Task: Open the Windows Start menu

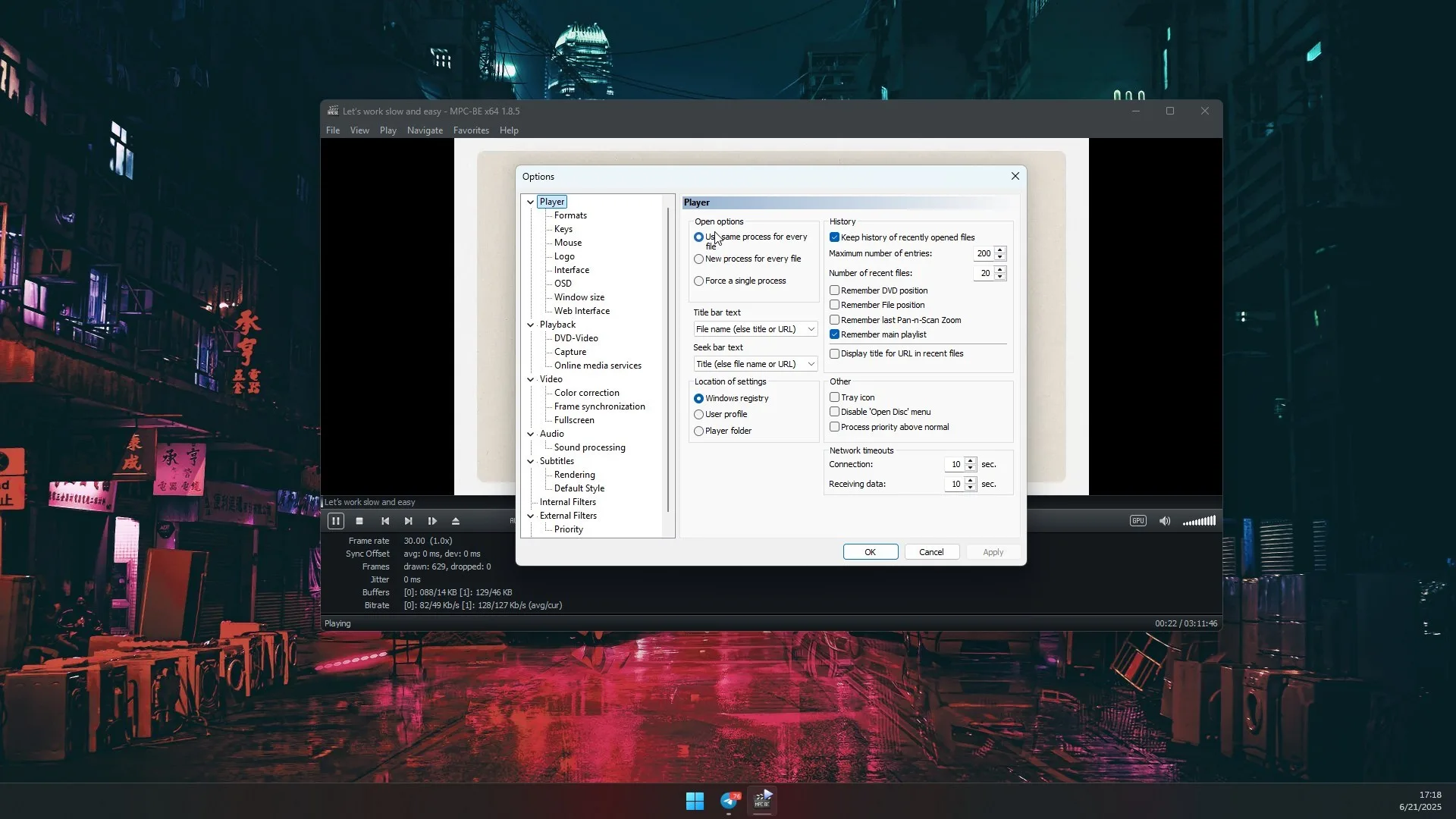Action: click(695, 801)
